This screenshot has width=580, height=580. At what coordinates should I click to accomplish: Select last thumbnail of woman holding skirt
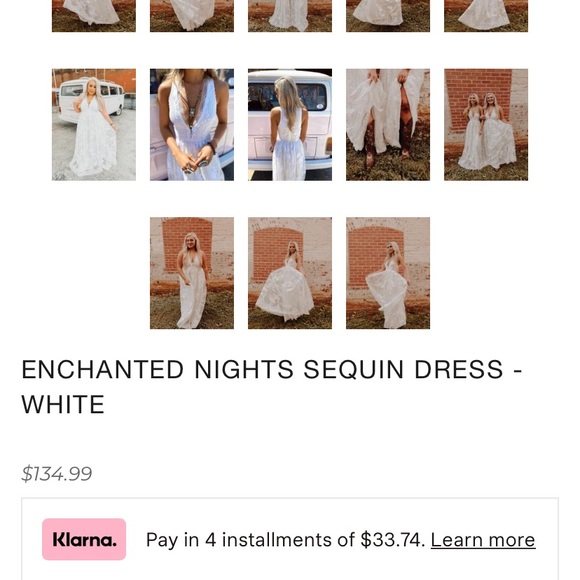(388, 273)
